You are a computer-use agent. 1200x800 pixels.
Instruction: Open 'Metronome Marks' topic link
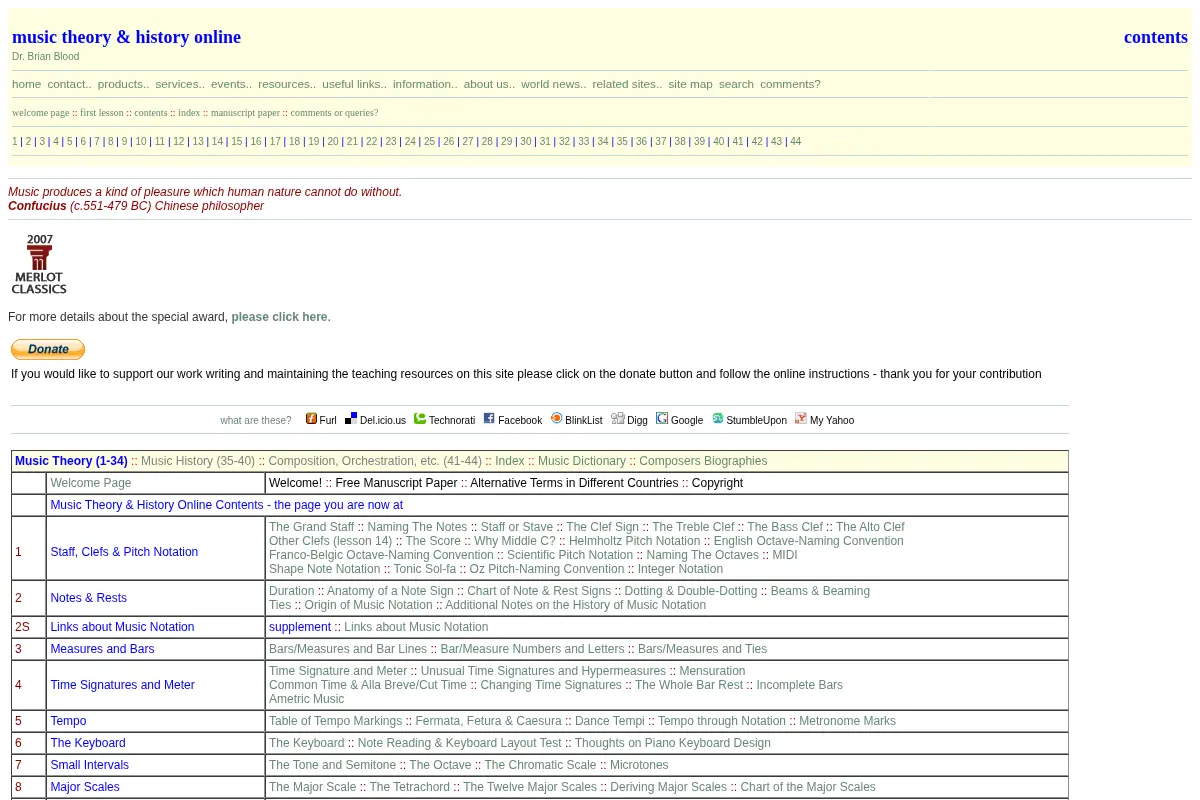point(847,721)
